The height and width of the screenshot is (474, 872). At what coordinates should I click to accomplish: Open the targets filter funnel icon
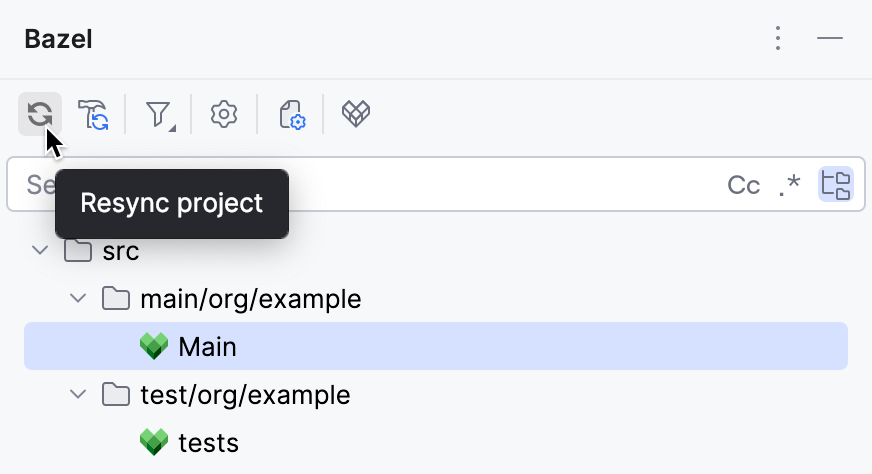pyautogui.click(x=158, y=114)
